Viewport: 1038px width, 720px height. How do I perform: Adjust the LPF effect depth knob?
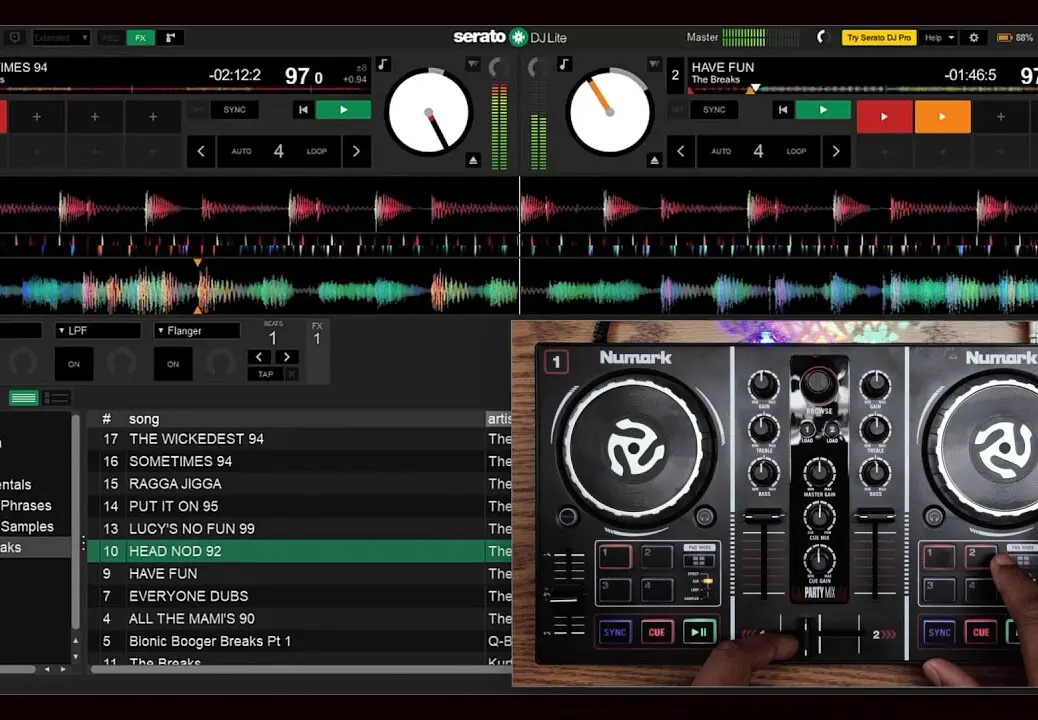[x=122, y=363]
